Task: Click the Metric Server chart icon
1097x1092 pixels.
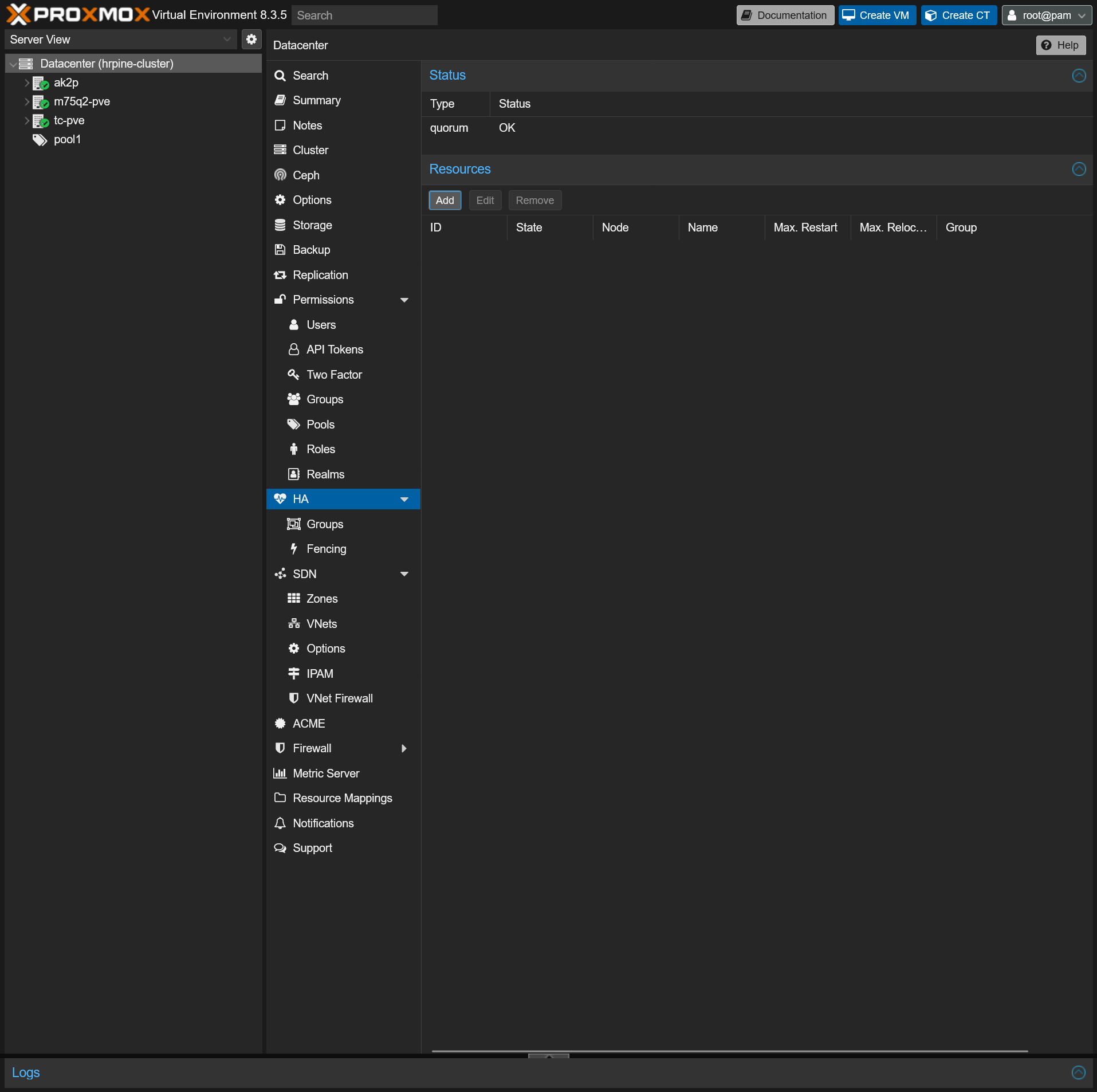Action: point(280,773)
